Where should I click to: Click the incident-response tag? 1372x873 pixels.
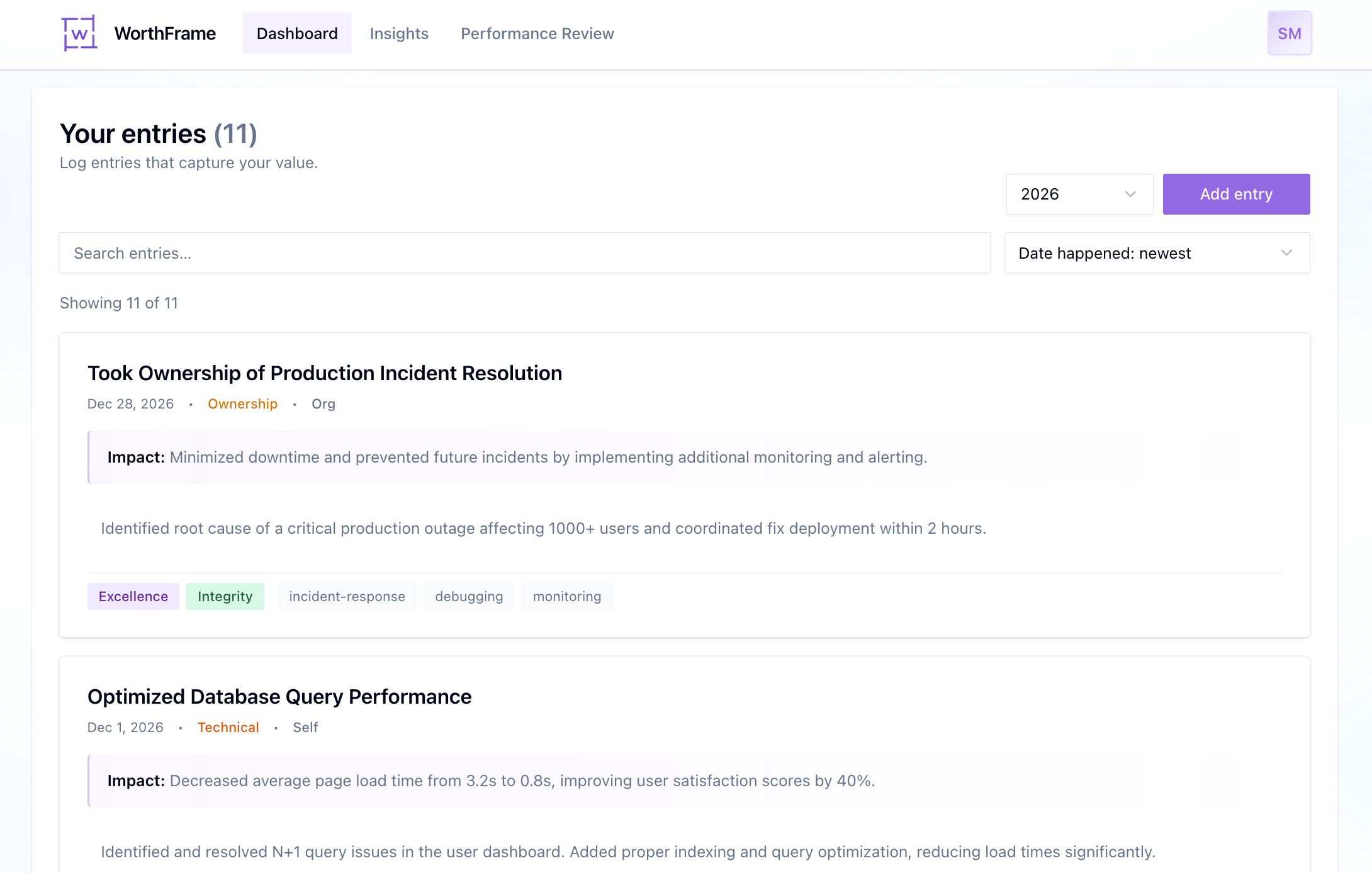[x=347, y=596]
